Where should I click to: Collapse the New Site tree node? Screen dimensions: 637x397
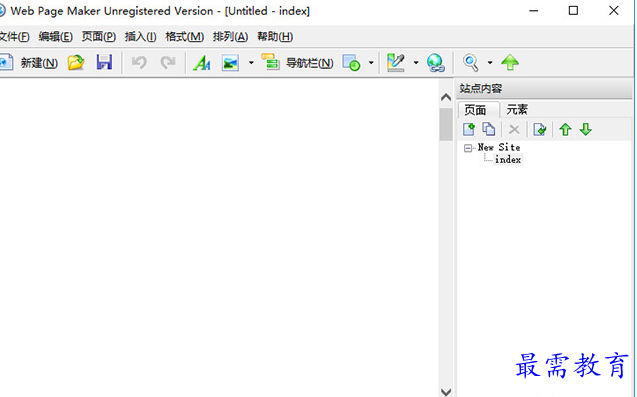[468, 148]
